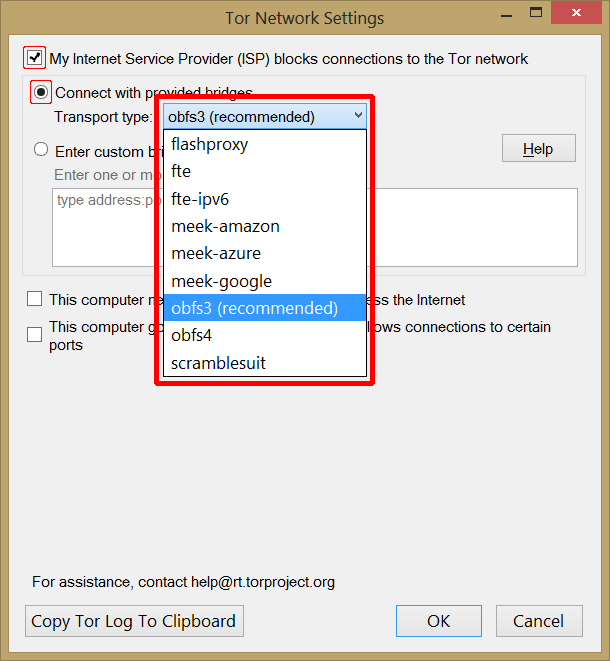Click the Help button
Image resolution: width=610 pixels, height=661 pixels.
click(x=538, y=149)
